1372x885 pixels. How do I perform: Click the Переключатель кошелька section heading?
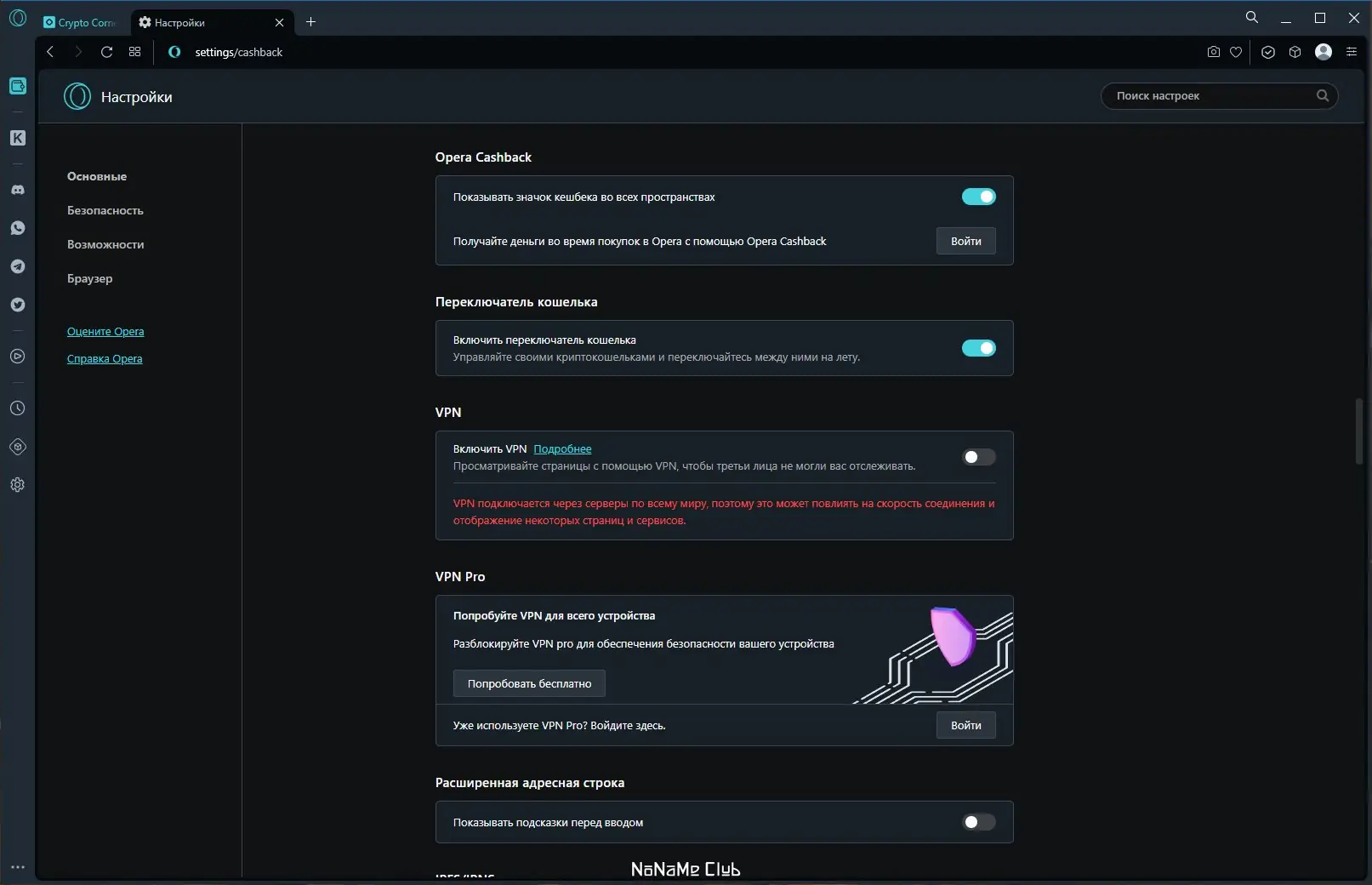516,302
